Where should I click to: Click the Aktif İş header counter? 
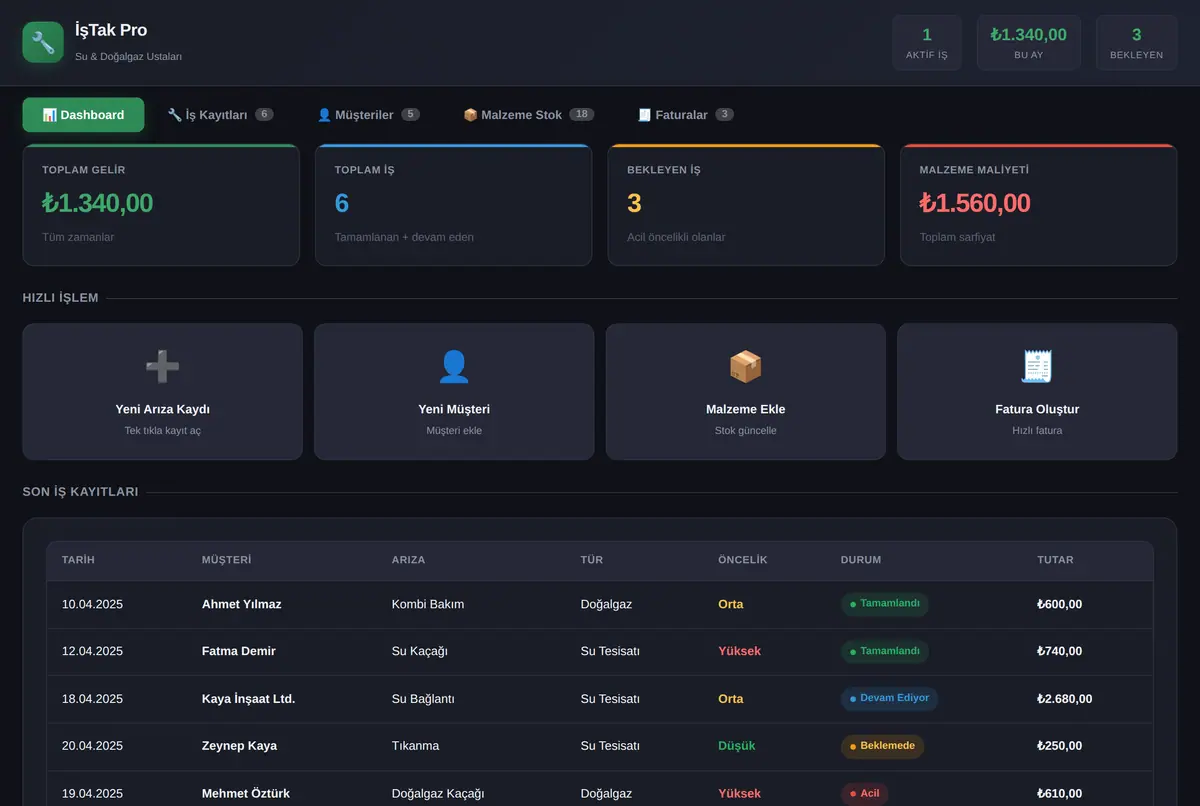click(927, 43)
